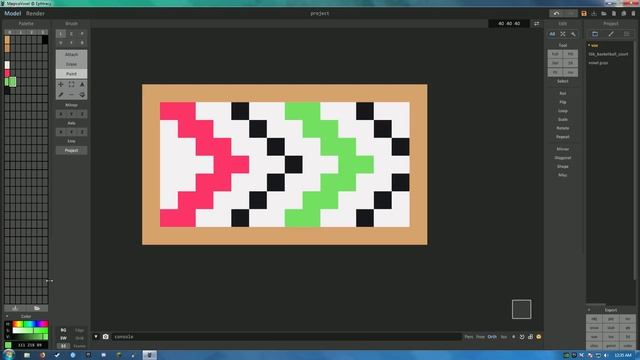Toggle Mirror Z in Brush panel
Image resolution: width=640 pixels, height=360 pixels.
click(82, 114)
